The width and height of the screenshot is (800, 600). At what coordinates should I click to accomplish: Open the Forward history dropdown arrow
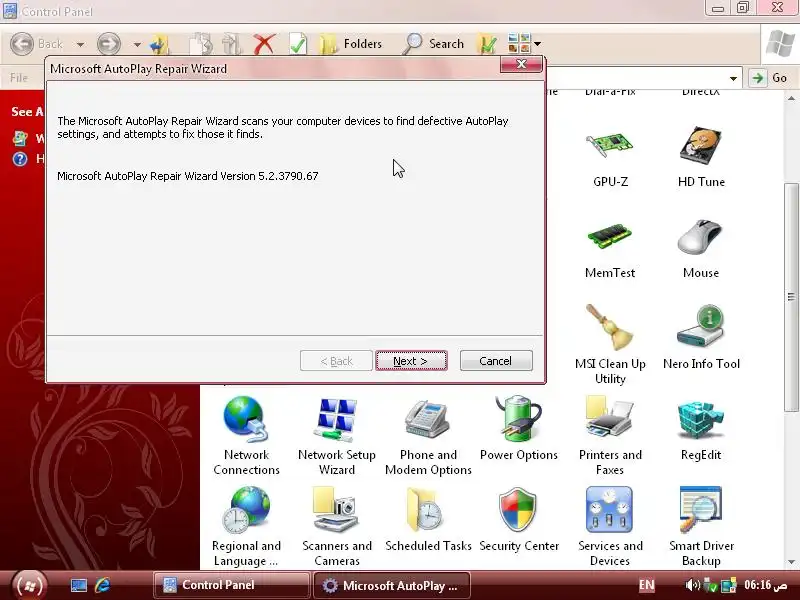pos(137,45)
